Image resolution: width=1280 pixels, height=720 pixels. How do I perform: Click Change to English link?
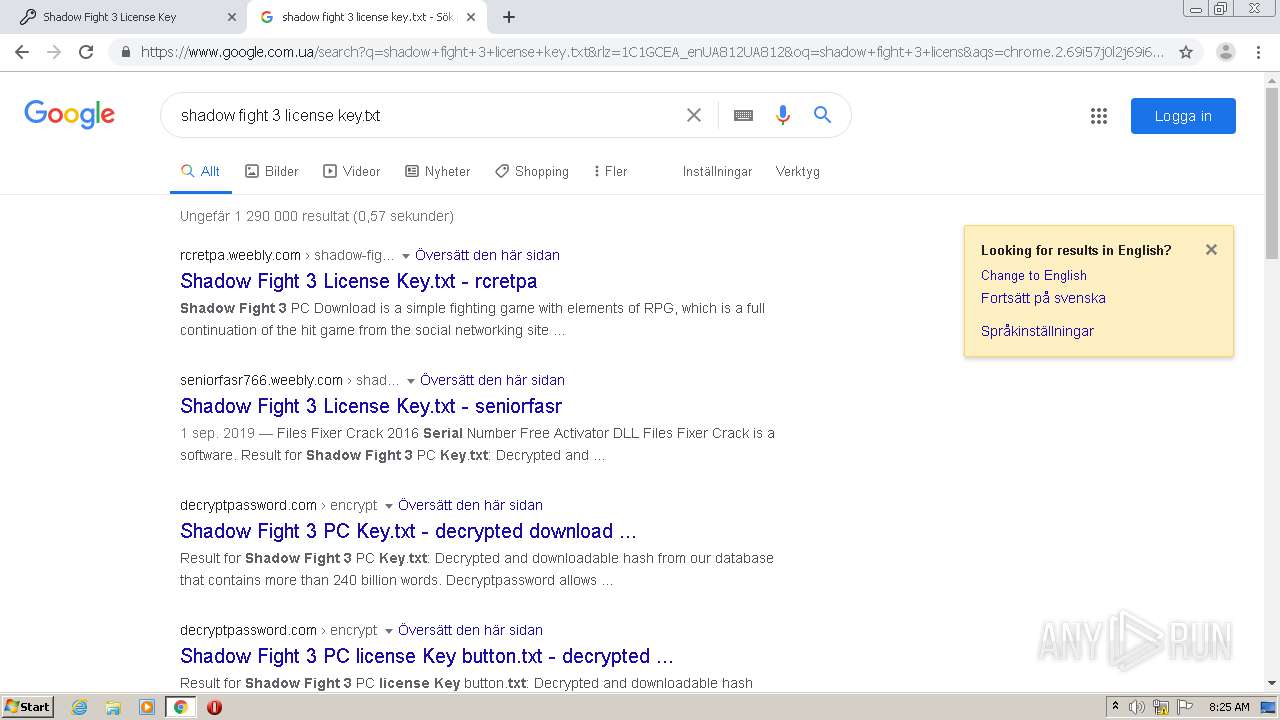tap(1033, 275)
